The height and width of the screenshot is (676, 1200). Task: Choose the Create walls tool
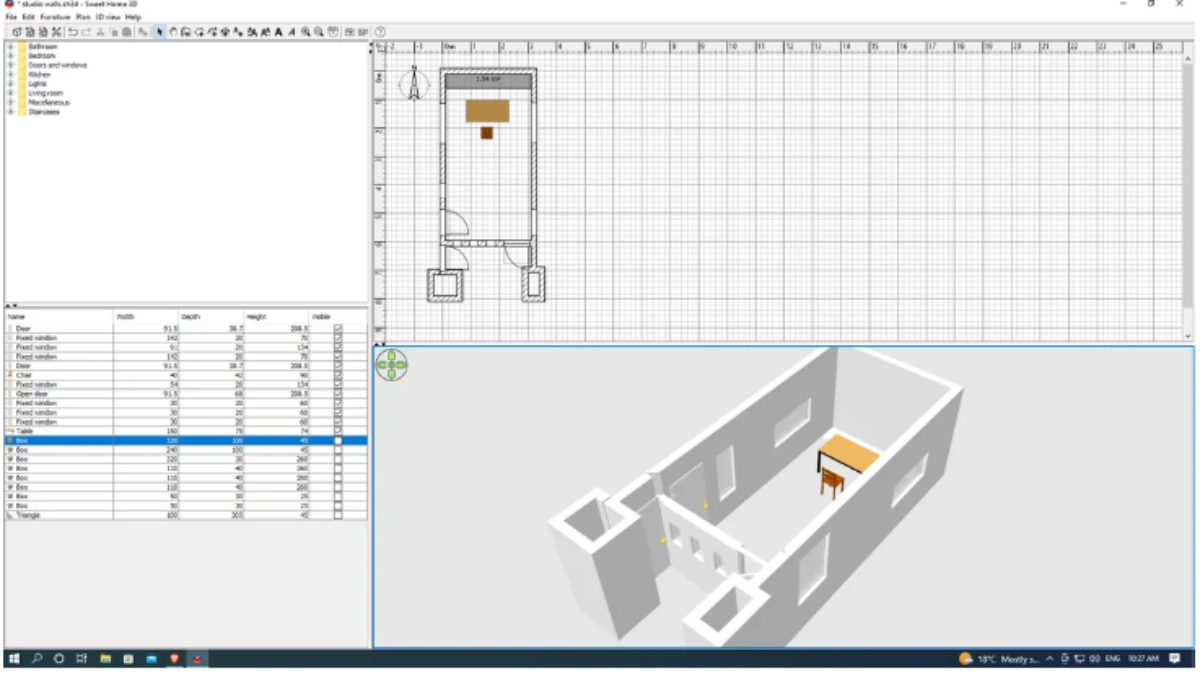point(186,33)
